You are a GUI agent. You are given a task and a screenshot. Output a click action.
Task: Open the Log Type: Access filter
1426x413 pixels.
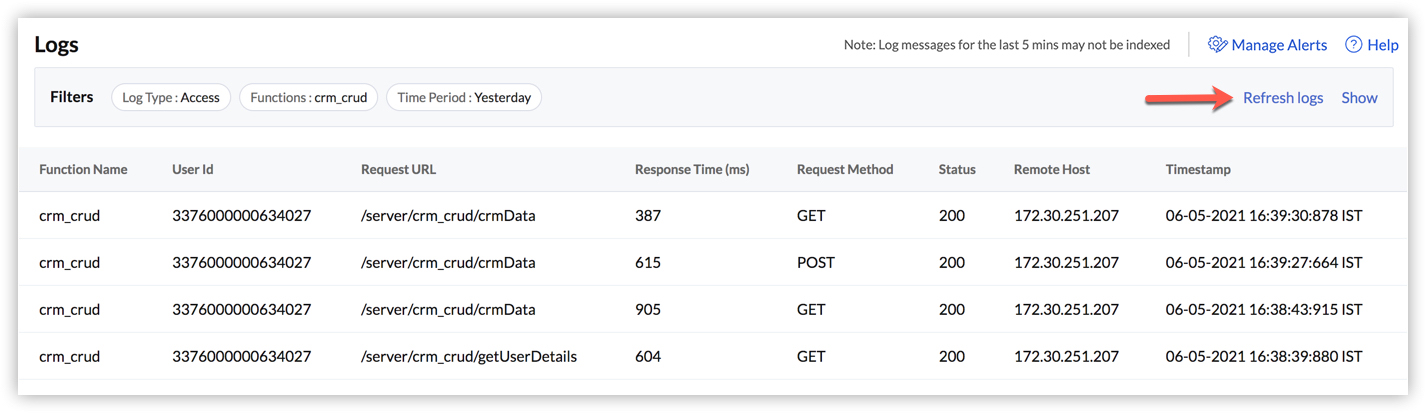tap(171, 98)
